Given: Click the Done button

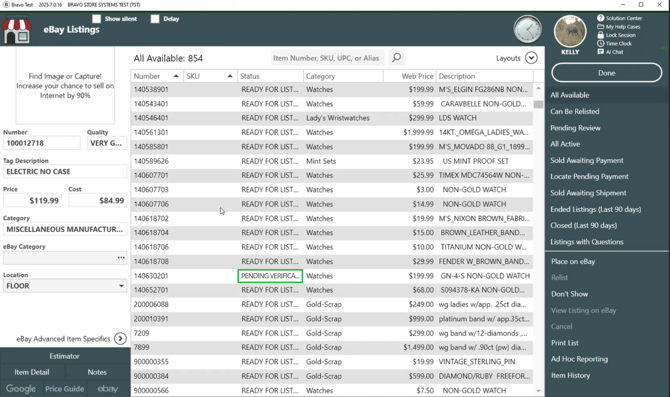Looking at the screenshot, I should (607, 73).
